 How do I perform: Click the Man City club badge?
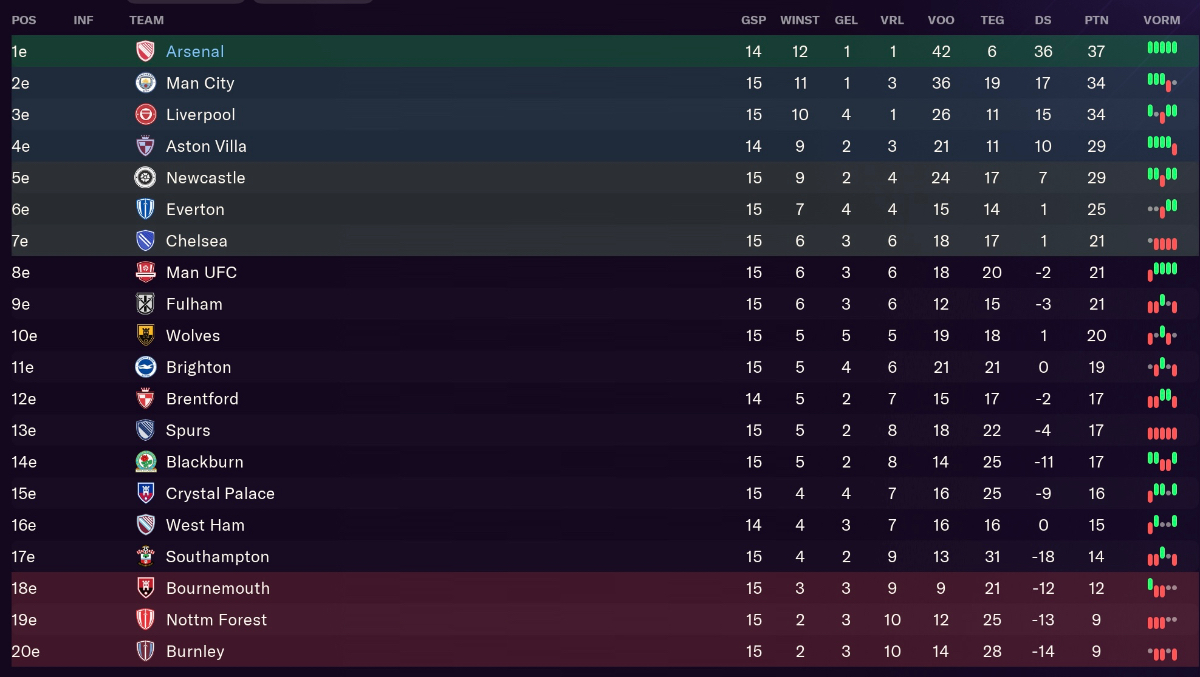pyautogui.click(x=146, y=83)
